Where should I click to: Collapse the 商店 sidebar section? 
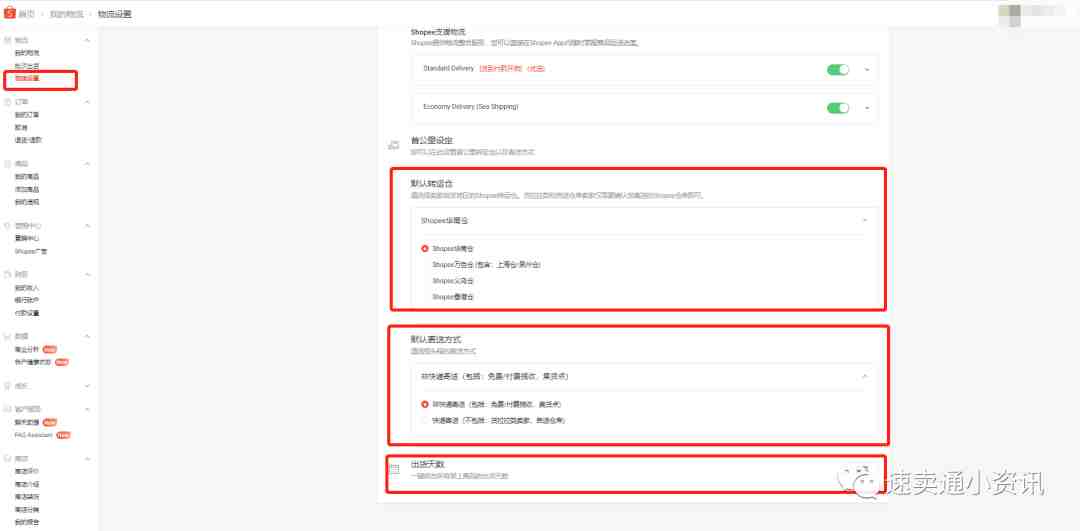click(x=87, y=458)
